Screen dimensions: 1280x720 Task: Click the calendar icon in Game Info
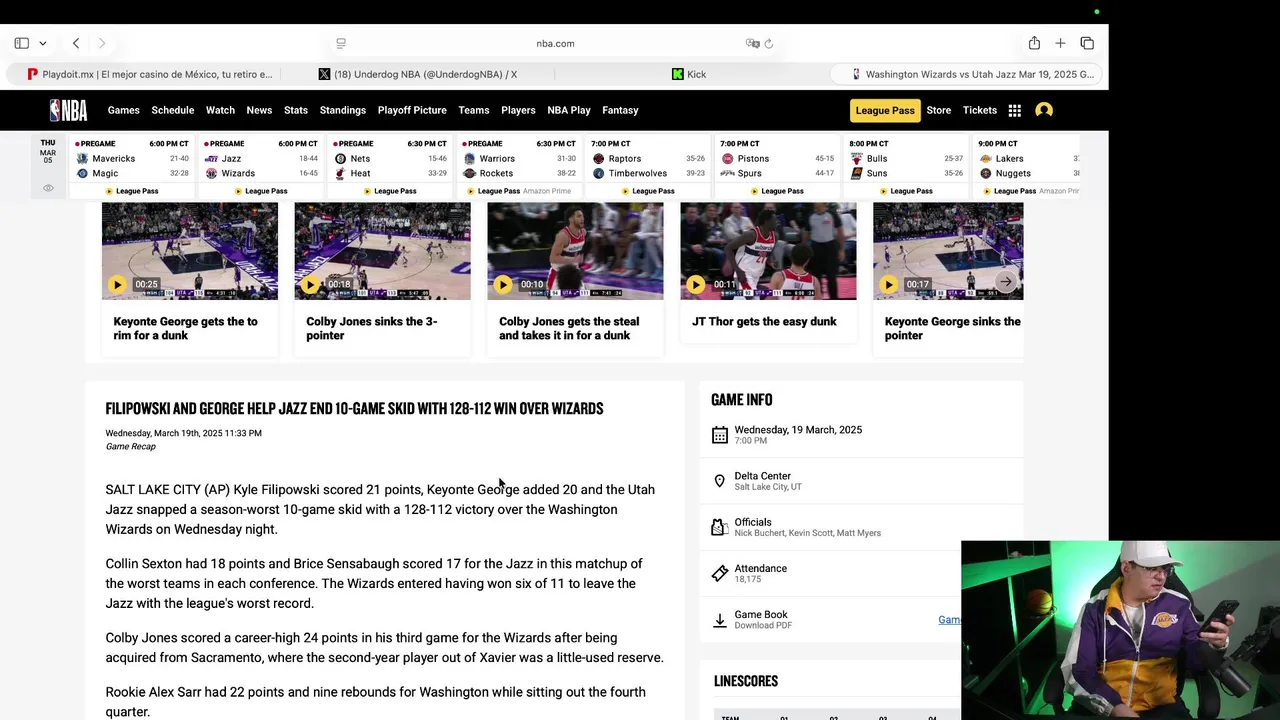pyautogui.click(x=719, y=435)
